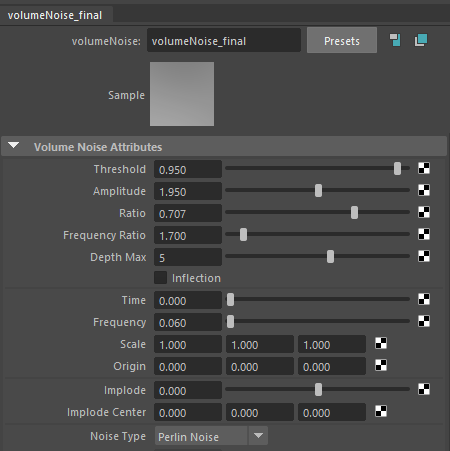Screen dimensions: 450x451
Task: Click the Sample preview swatch
Action: (182, 94)
